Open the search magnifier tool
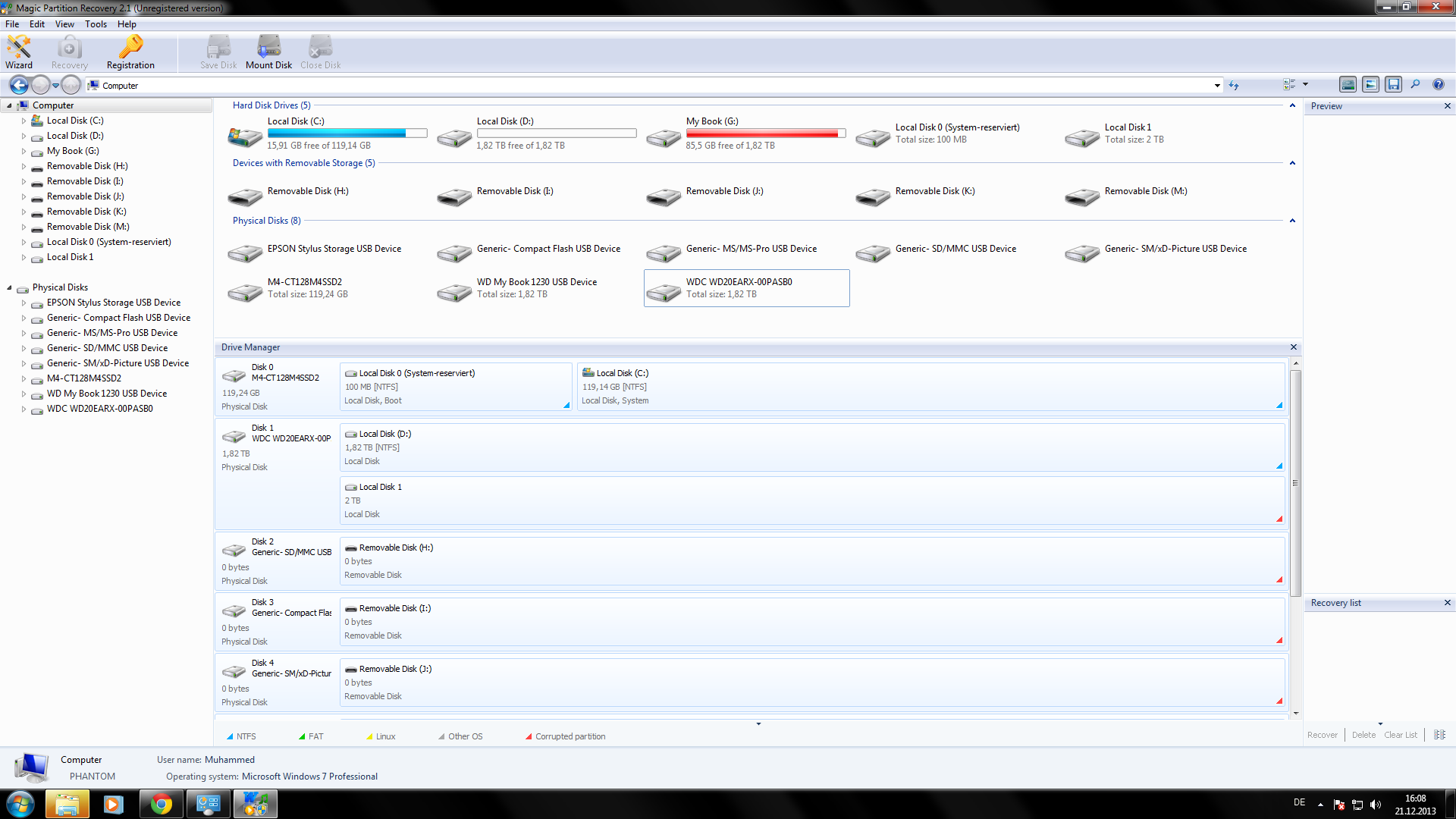1456x819 pixels. click(1415, 84)
